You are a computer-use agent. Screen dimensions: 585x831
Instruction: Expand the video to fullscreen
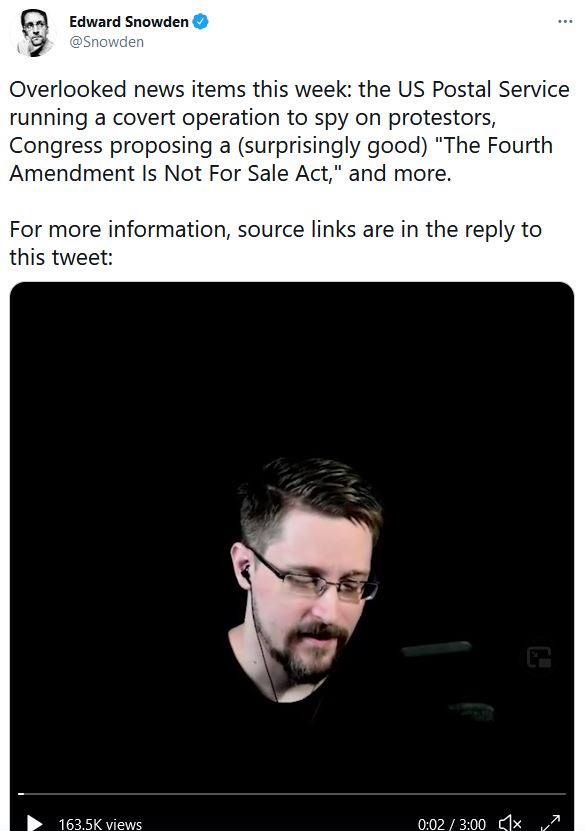pyautogui.click(x=550, y=823)
